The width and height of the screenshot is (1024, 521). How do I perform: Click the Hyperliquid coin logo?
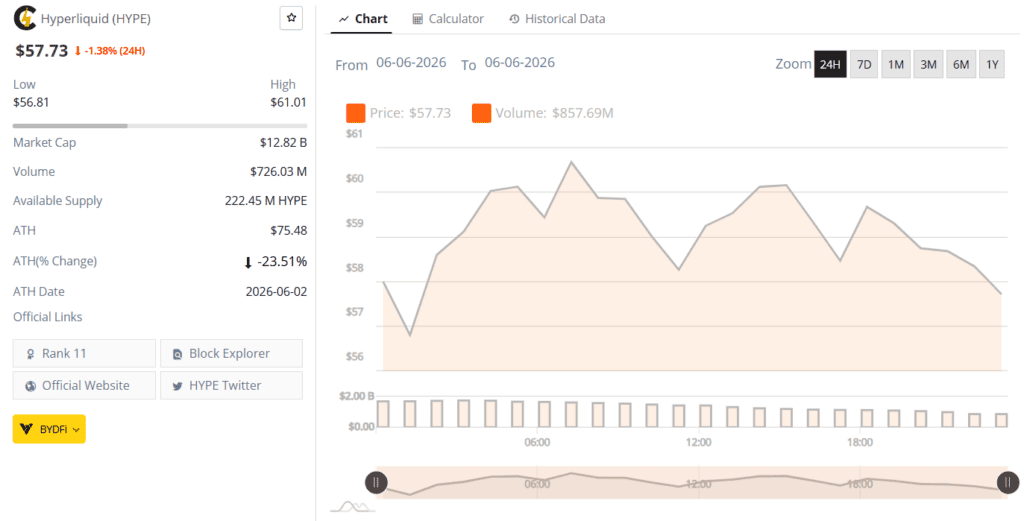pyautogui.click(x=25, y=18)
